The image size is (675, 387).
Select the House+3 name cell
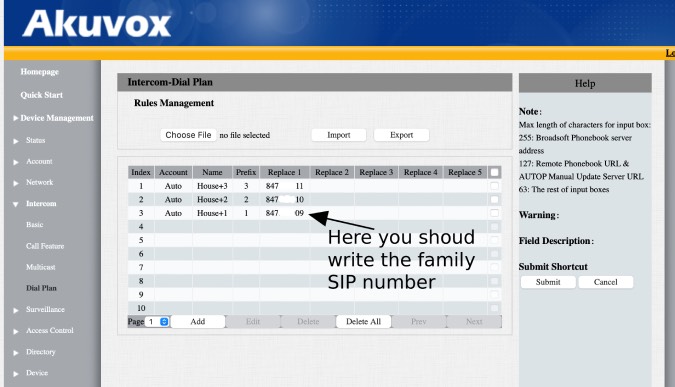coord(212,186)
